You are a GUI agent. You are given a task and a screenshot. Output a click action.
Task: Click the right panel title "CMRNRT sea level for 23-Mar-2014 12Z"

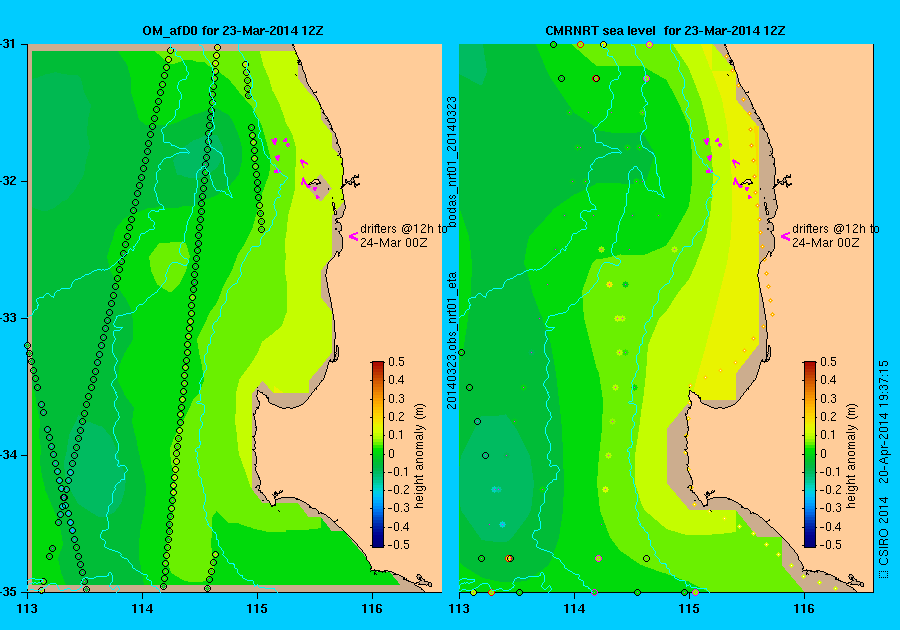coord(665,31)
